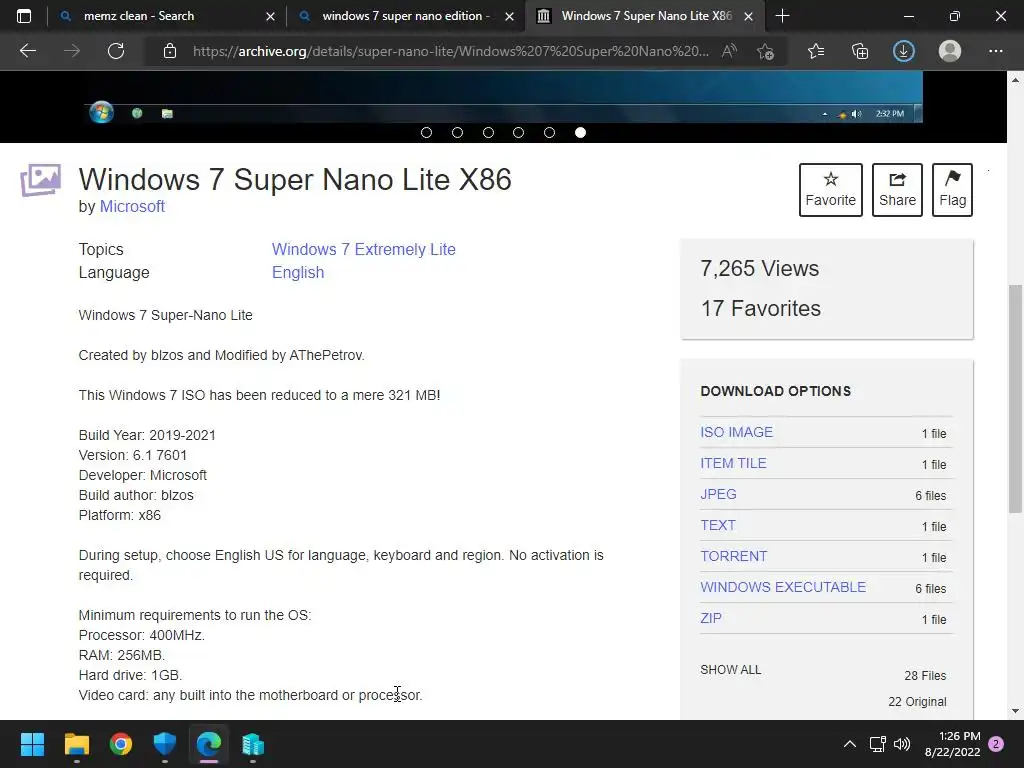Screen dimensions: 1024x768
Task: Open the Favorites list icon
Action: point(816,51)
